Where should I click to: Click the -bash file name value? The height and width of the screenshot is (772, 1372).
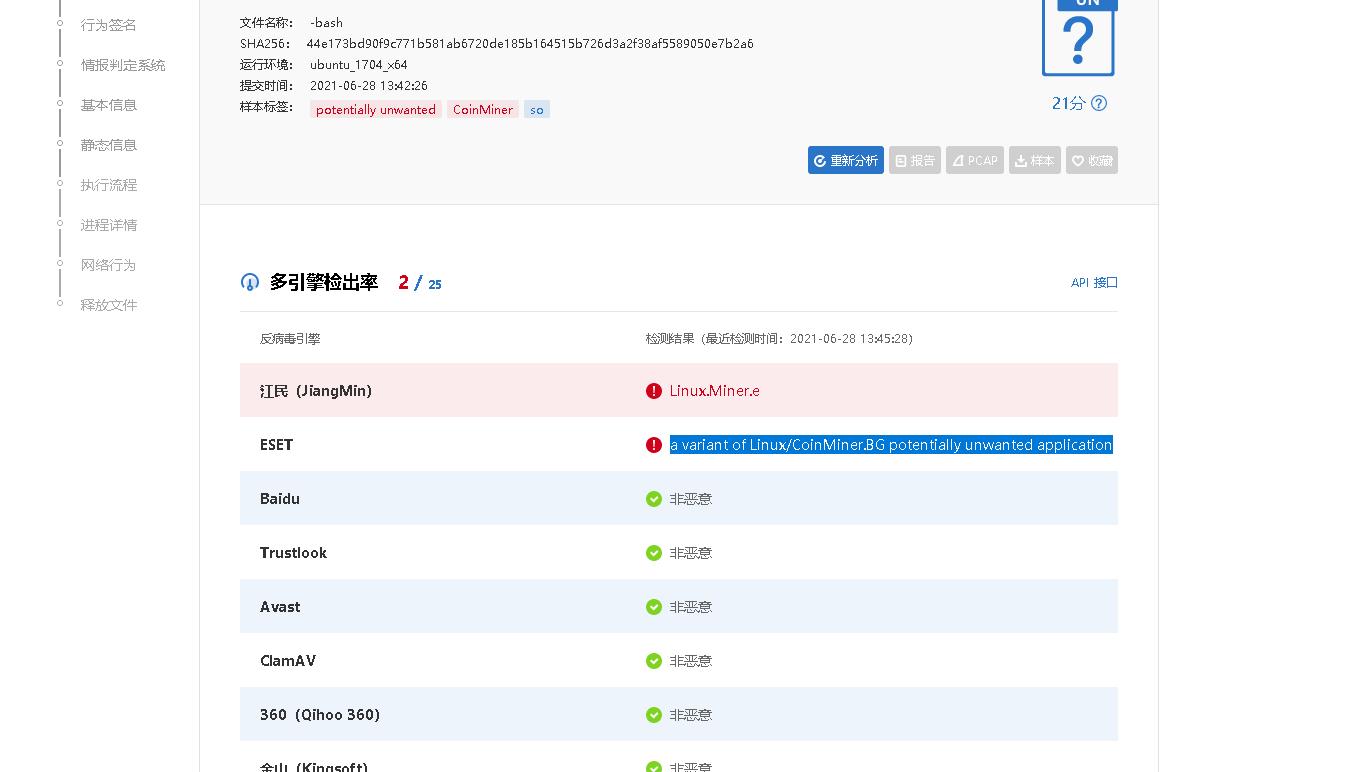pos(326,23)
